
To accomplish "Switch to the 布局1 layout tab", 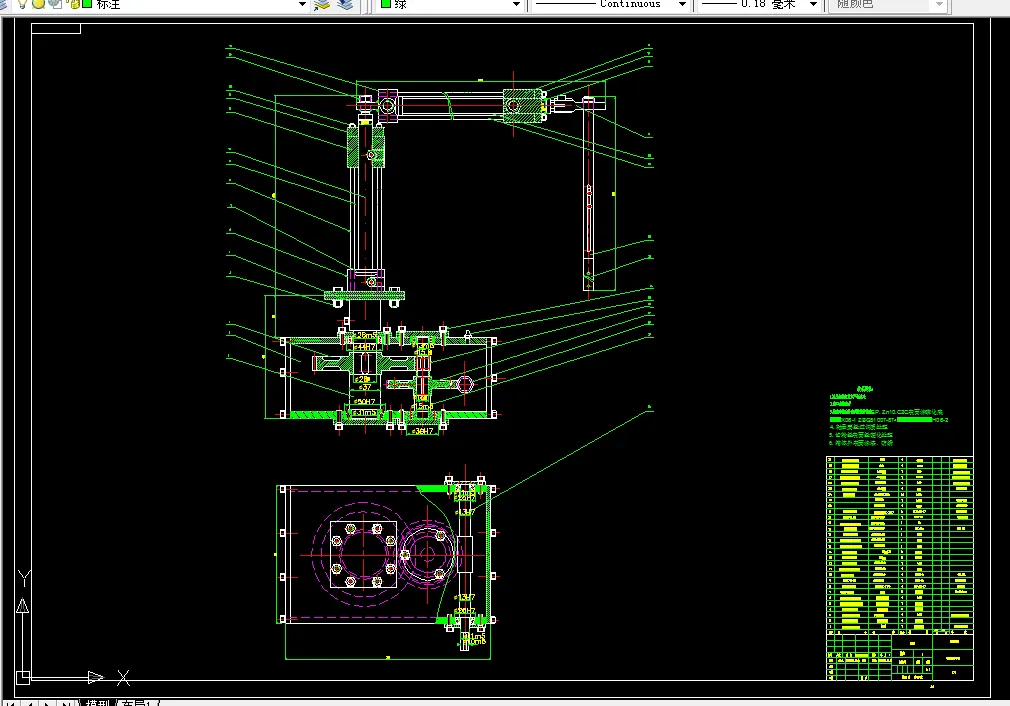I will (135, 703).
